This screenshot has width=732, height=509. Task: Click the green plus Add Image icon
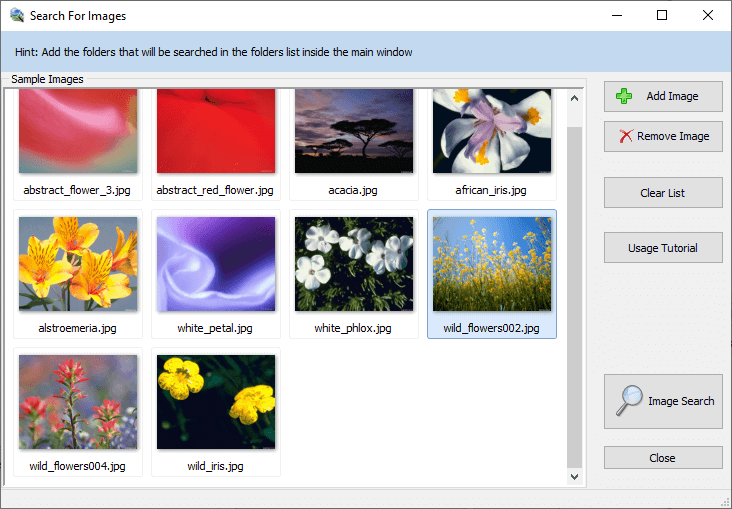(625, 96)
